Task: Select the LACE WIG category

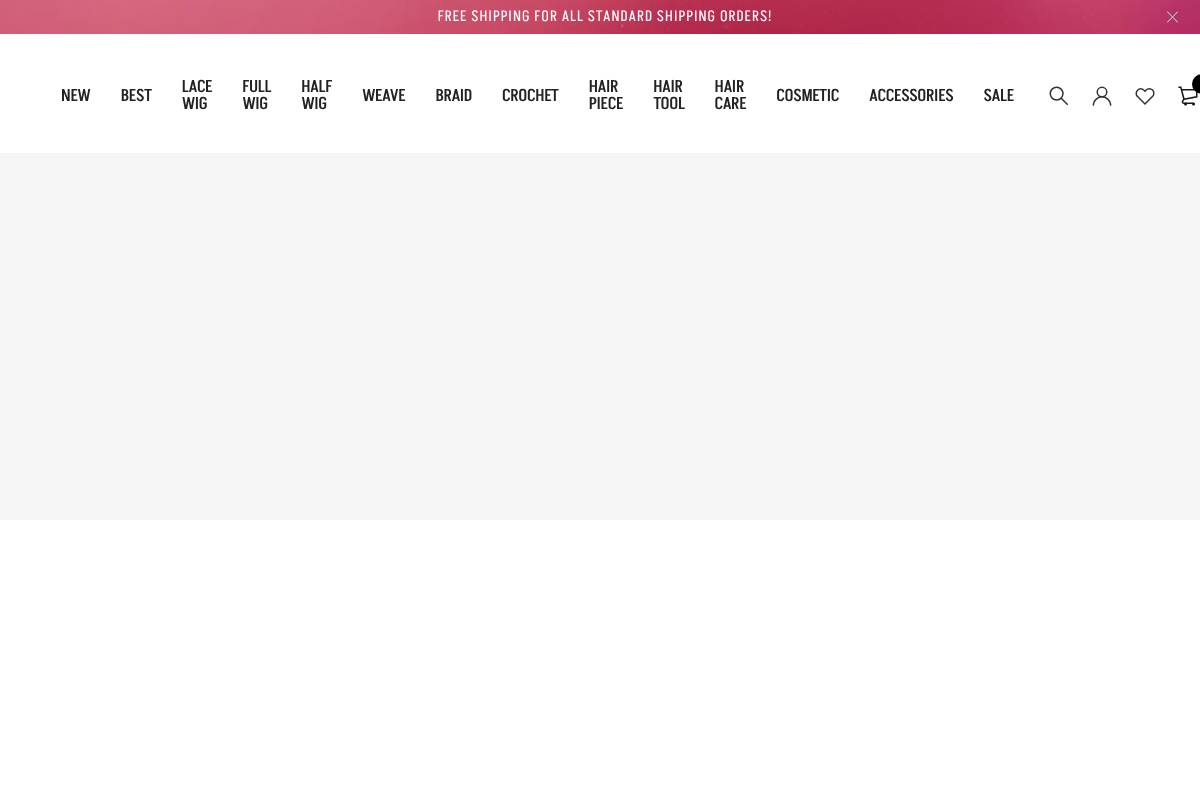Action: click(x=196, y=94)
